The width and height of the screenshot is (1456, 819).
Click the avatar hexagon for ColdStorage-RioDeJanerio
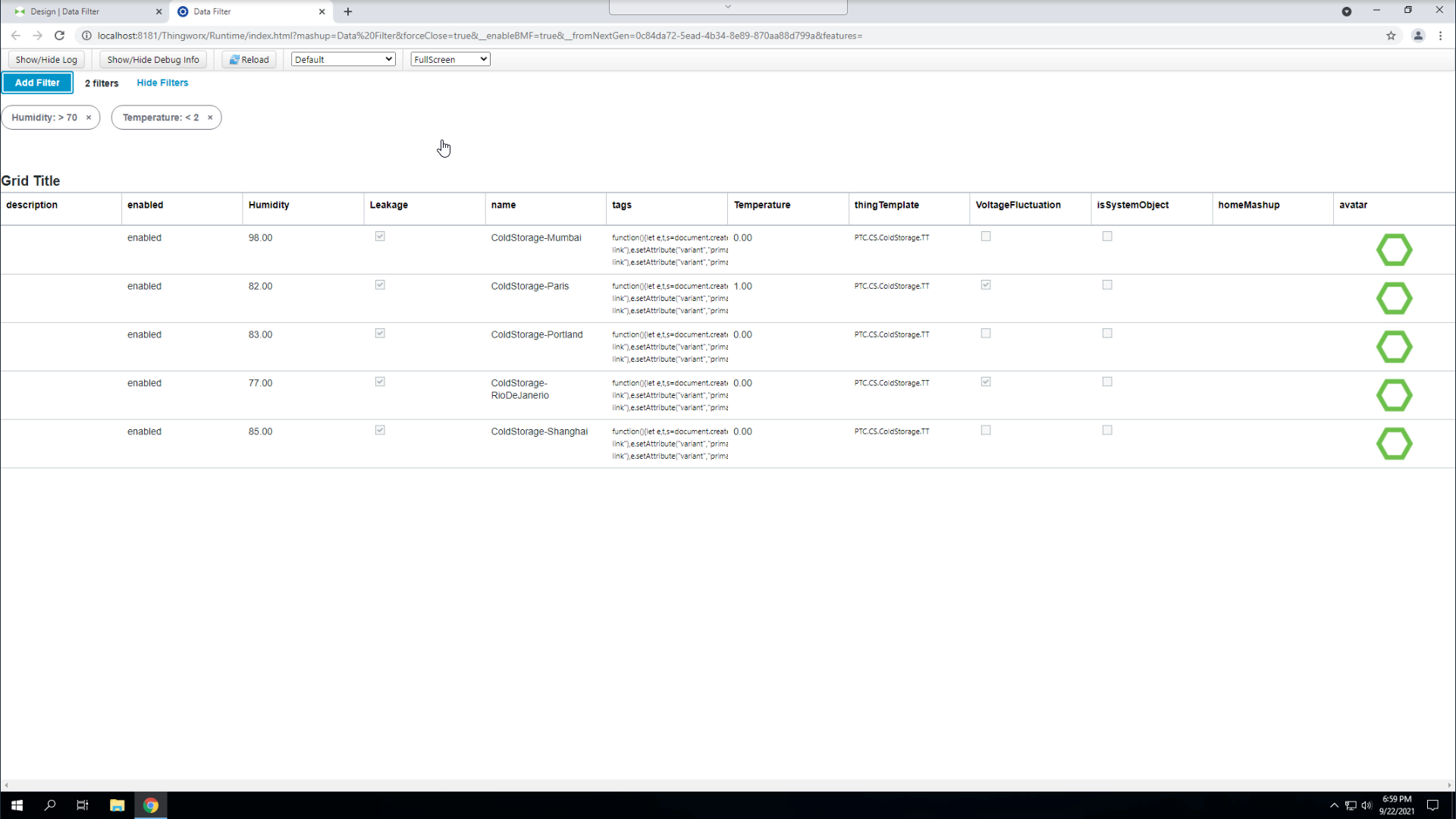(1394, 396)
